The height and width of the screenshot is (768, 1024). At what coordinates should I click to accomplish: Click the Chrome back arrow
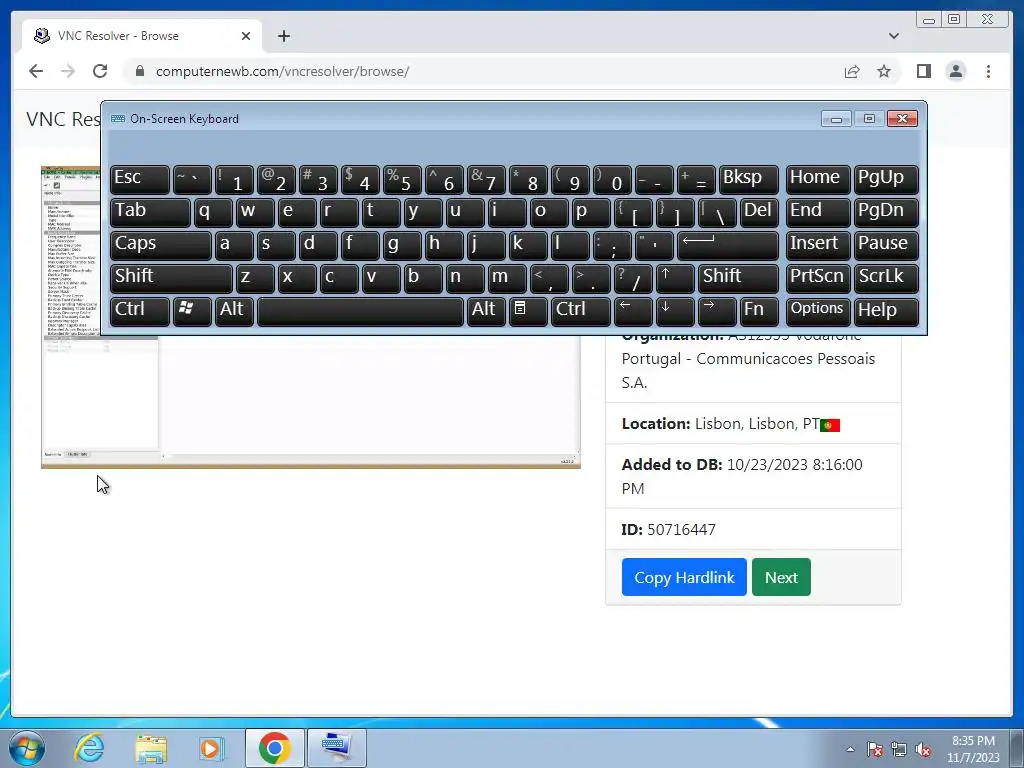point(36,71)
